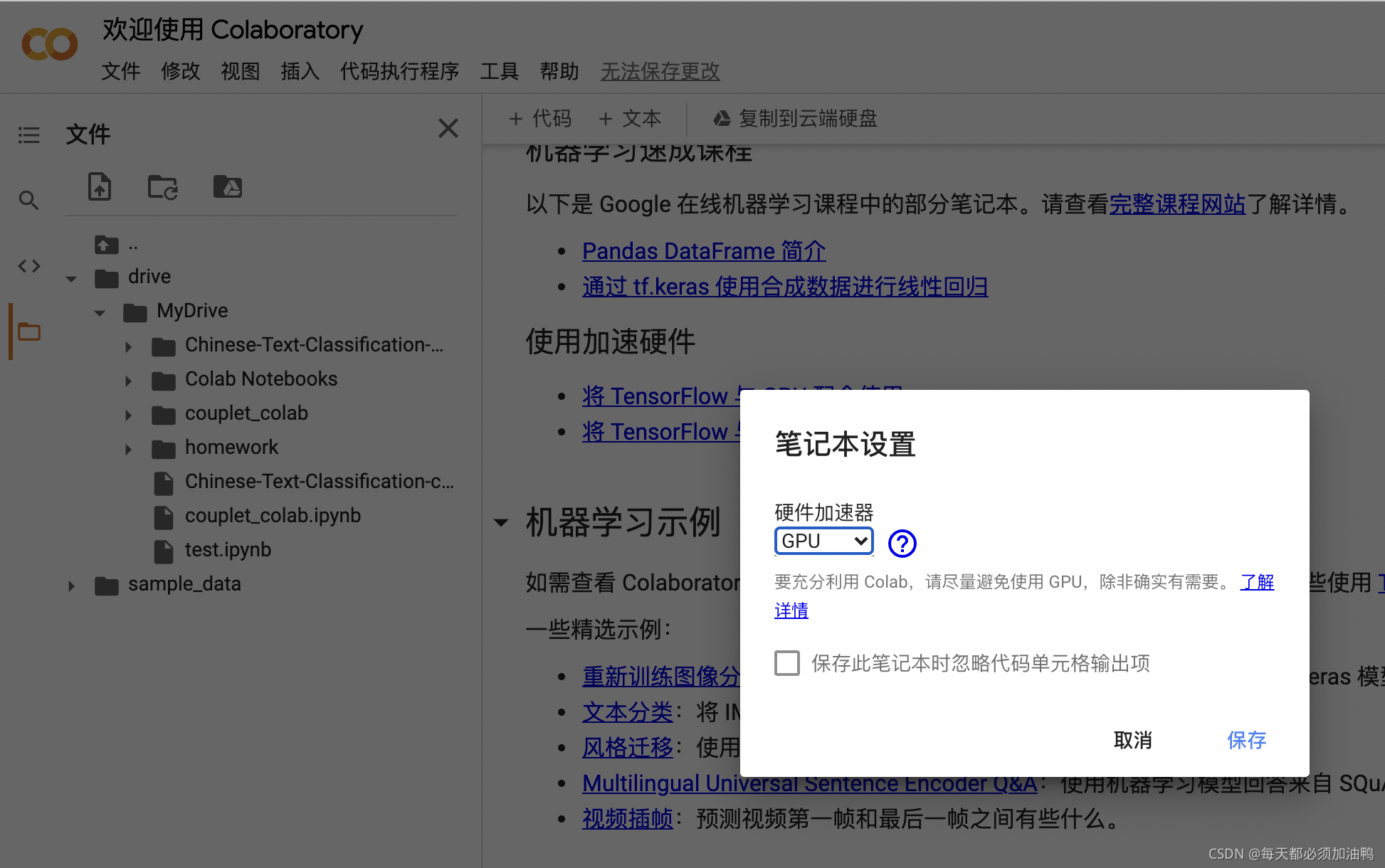
Task: Open the 重新训练图像分 link
Action: coord(661,677)
